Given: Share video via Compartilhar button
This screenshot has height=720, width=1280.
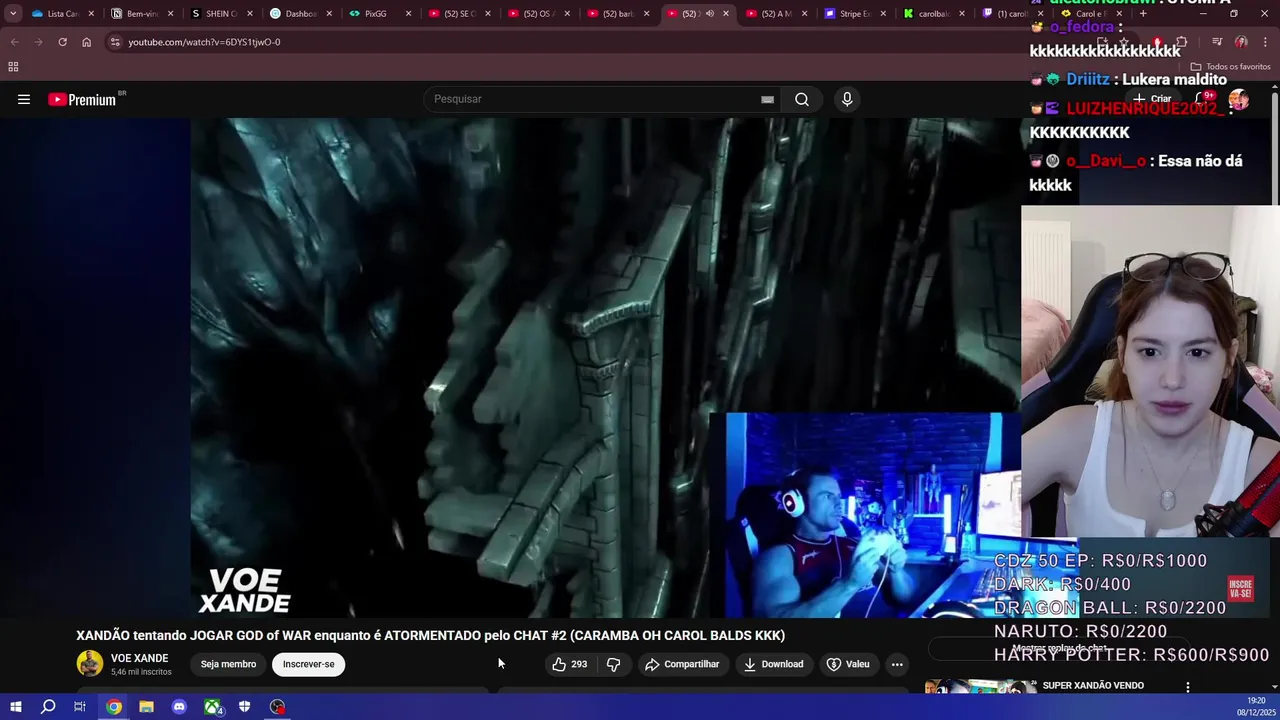Looking at the screenshot, I should point(682,664).
